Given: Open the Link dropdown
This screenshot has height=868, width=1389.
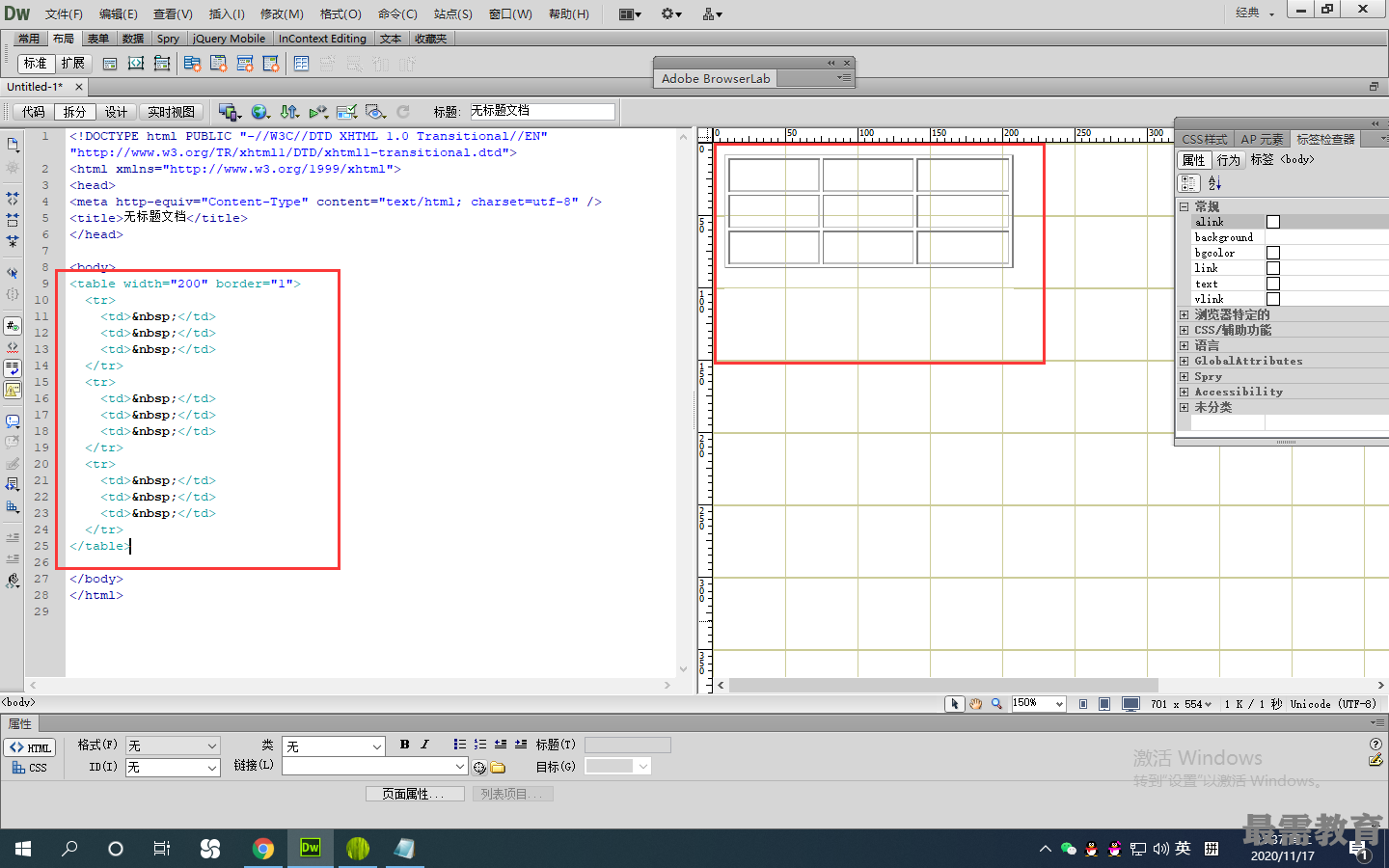Looking at the screenshot, I should click(374, 766).
